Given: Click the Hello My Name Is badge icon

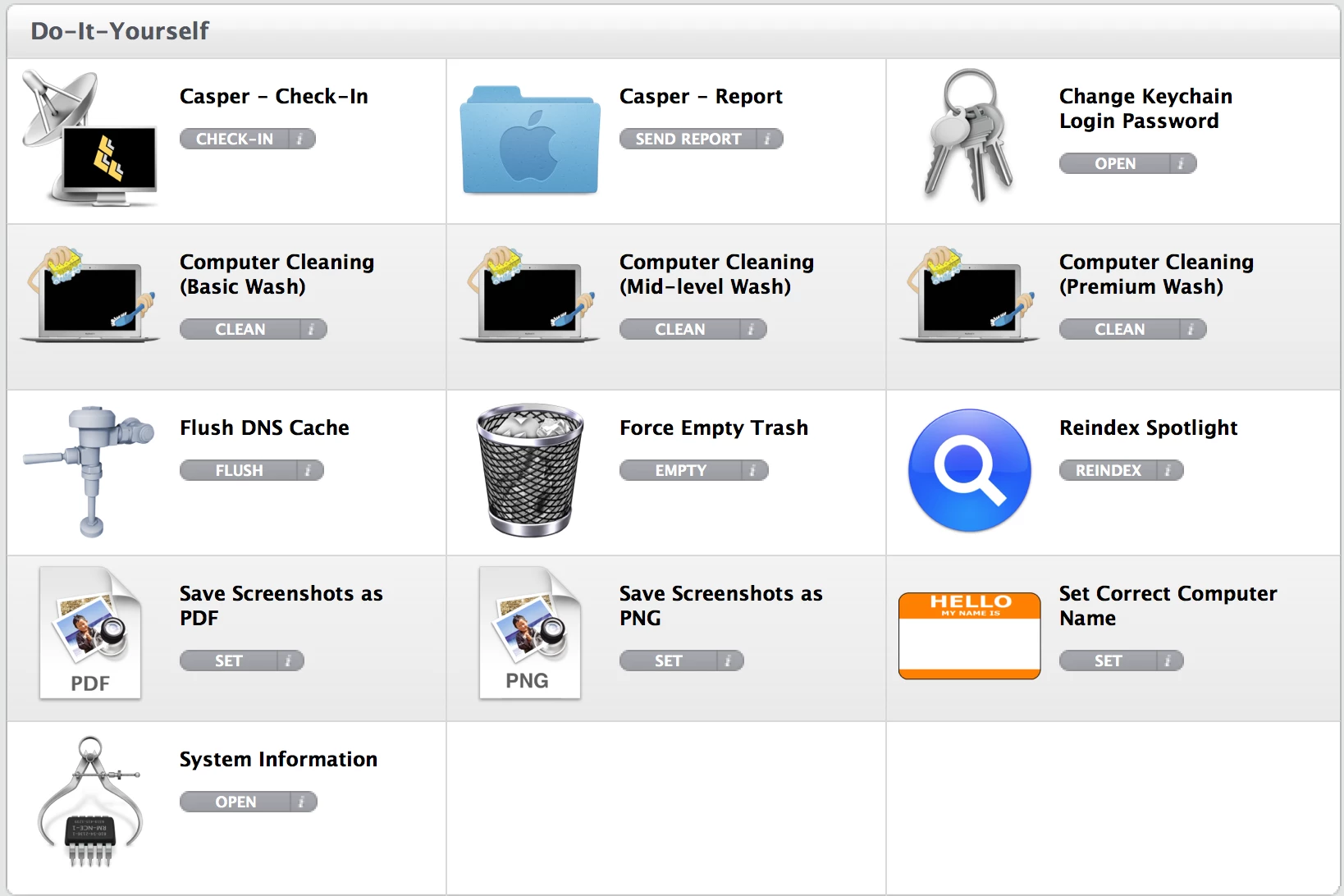Looking at the screenshot, I should pyautogui.click(x=970, y=636).
